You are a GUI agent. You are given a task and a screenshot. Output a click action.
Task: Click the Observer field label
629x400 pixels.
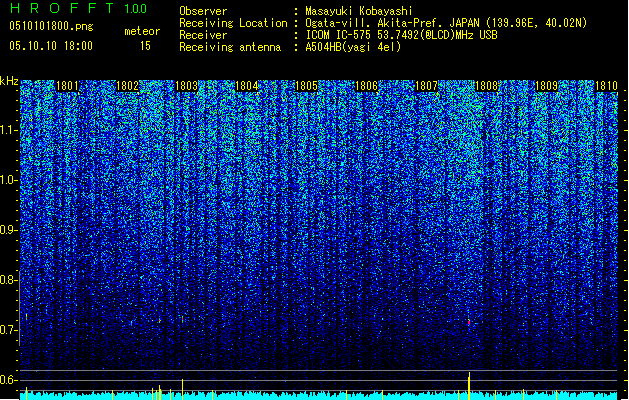pos(203,11)
